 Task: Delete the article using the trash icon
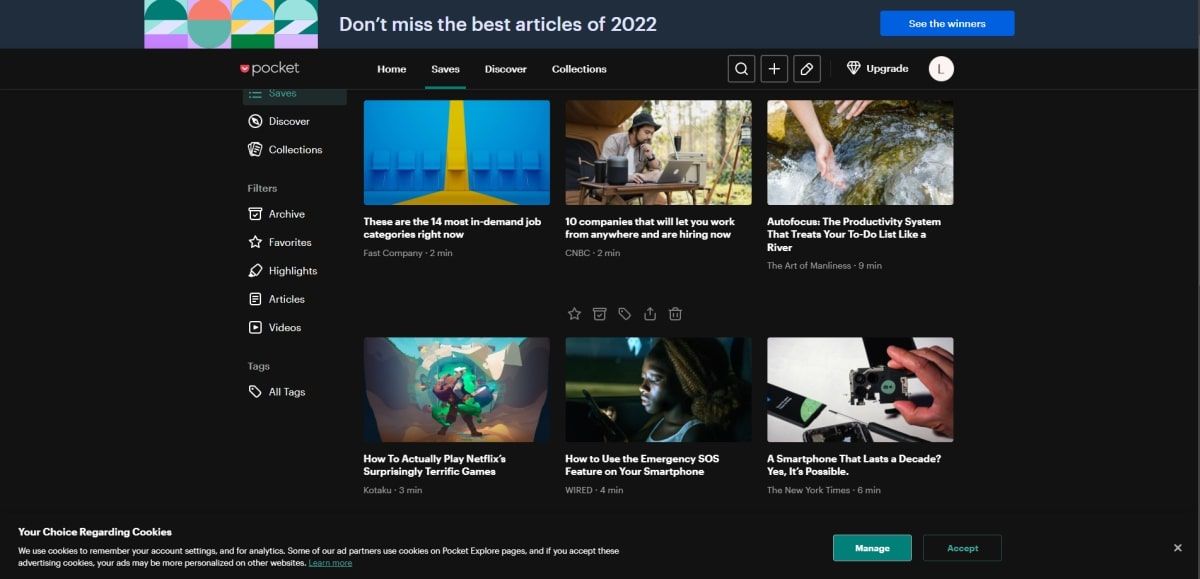pos(675,314)
